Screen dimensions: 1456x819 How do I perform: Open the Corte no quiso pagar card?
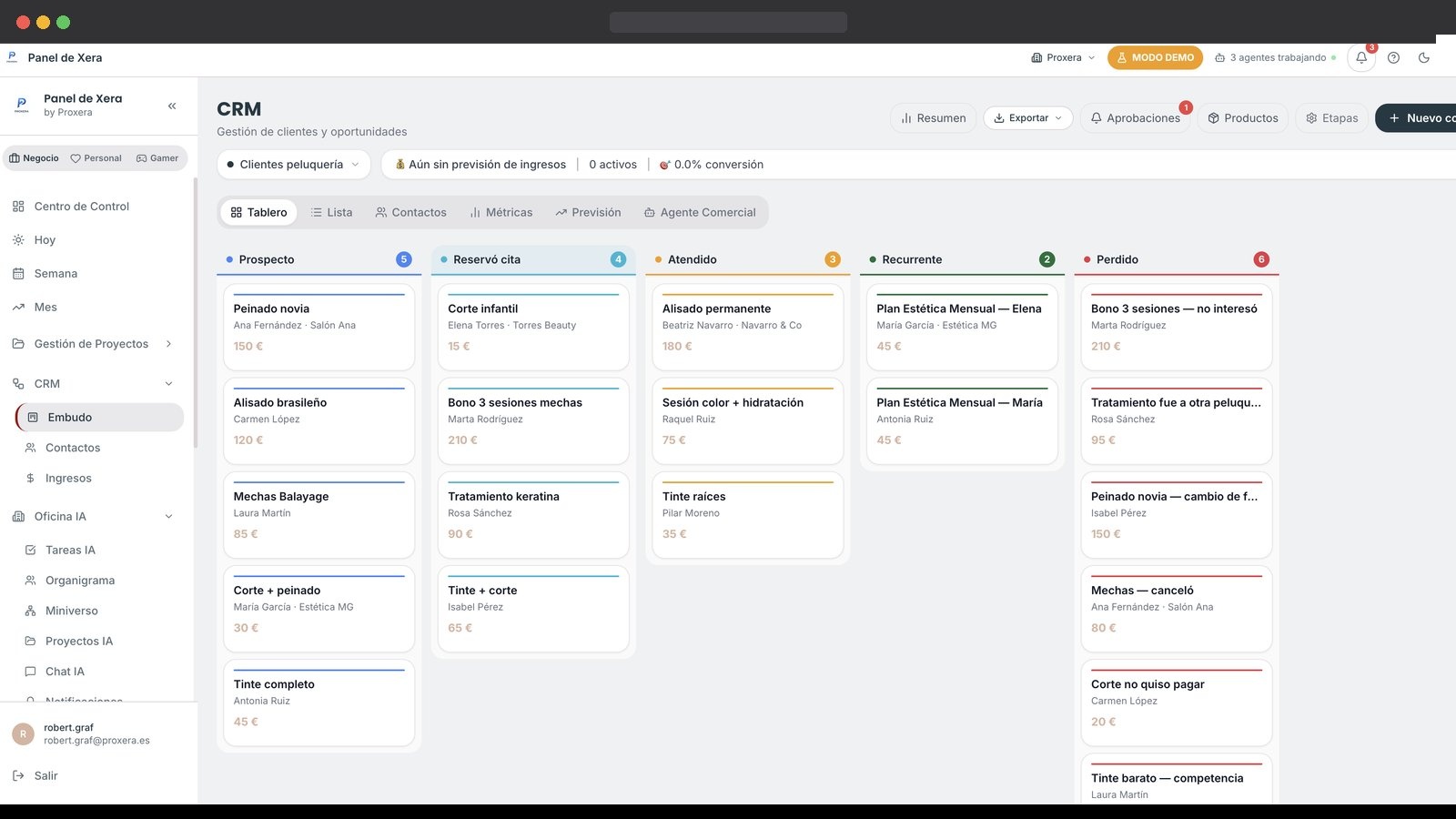point(1177,703)
